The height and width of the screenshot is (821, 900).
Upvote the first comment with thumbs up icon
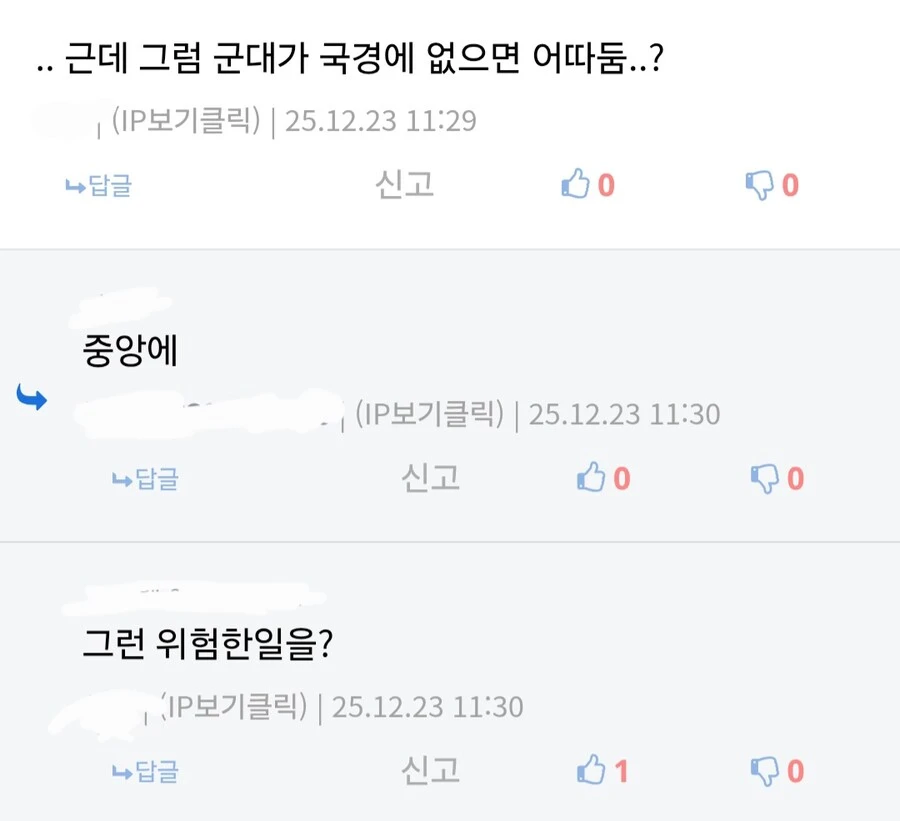pos(578,185)
